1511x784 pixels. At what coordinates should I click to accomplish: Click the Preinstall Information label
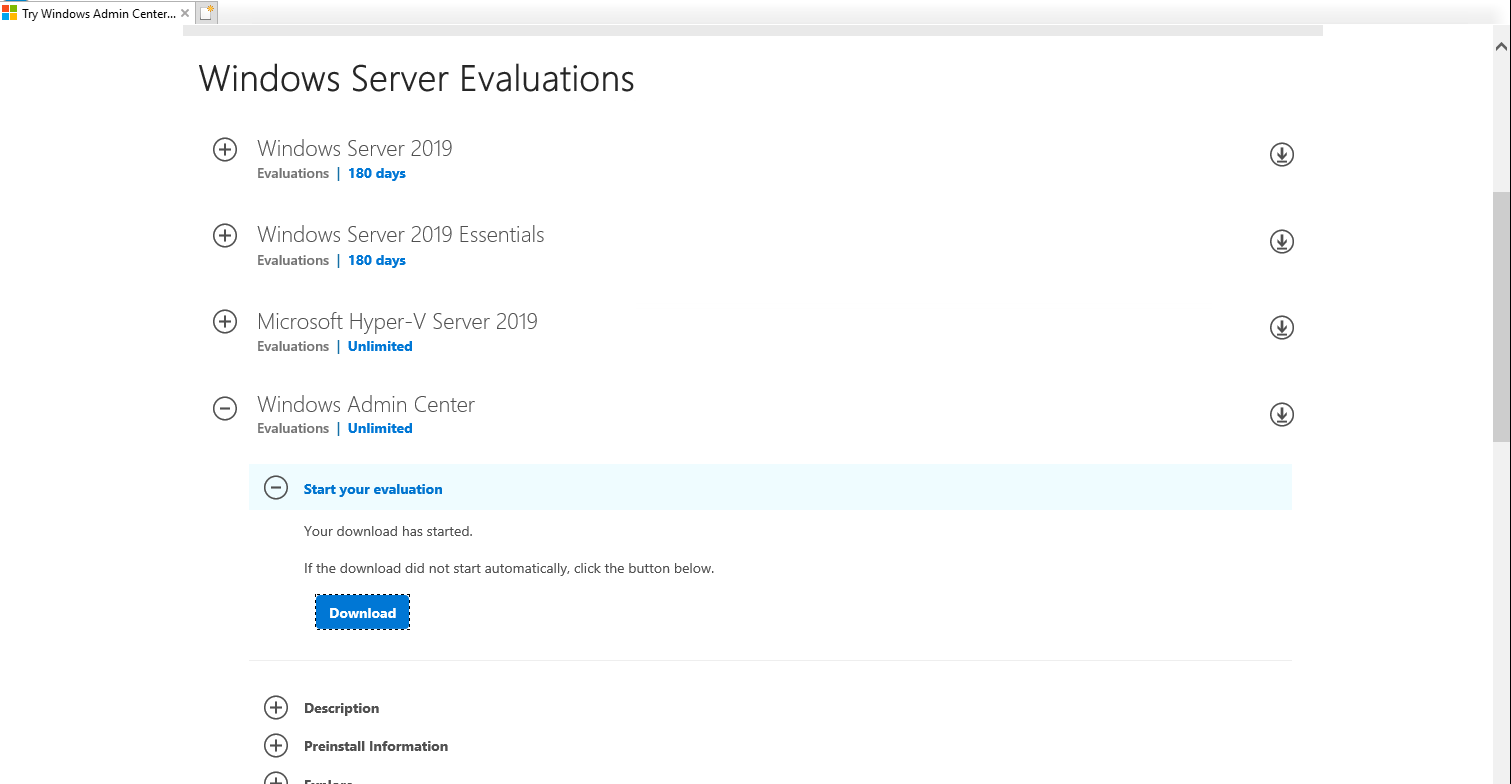tap(376, 746)
